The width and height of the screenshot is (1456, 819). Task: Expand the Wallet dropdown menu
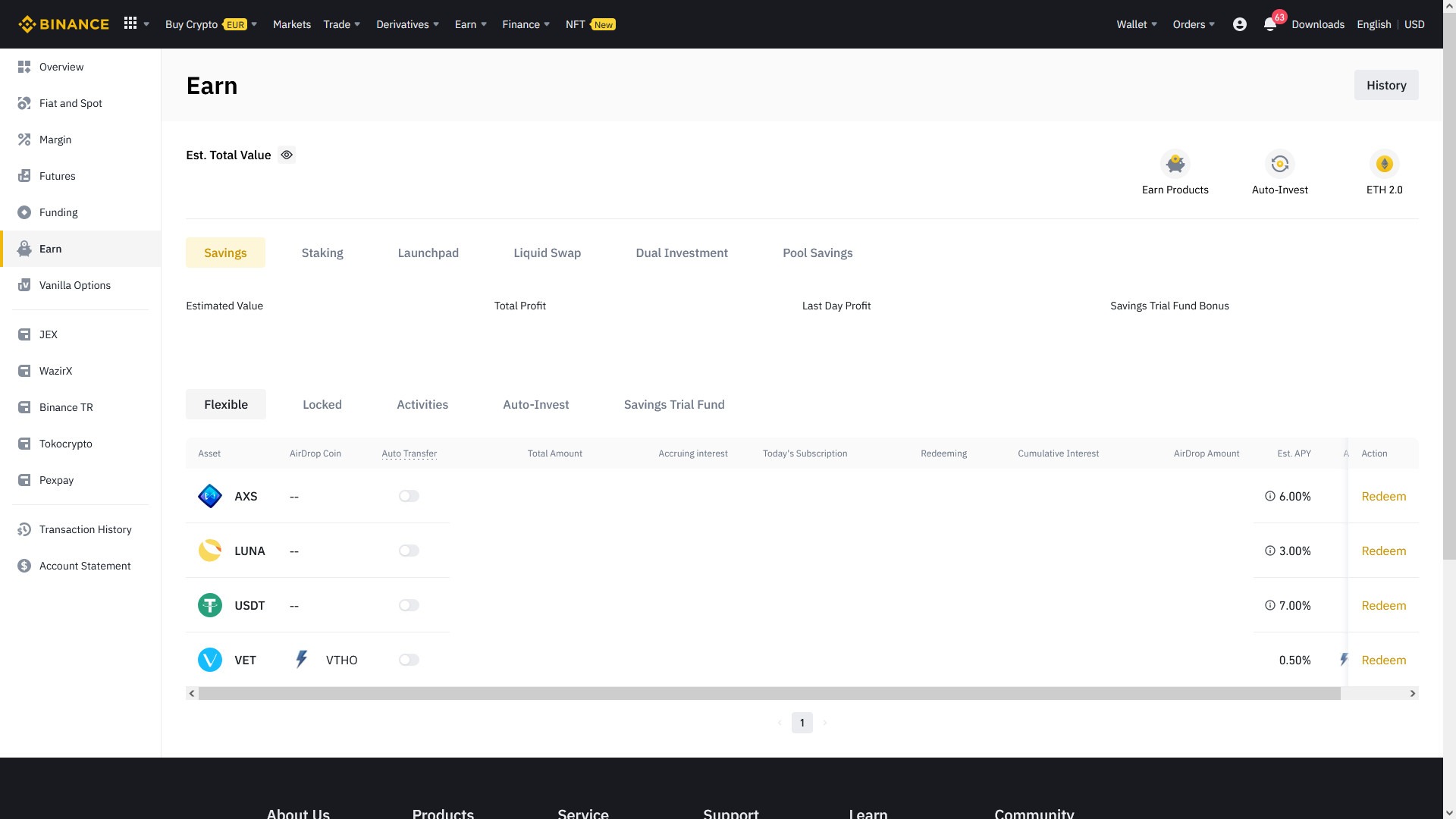[x=1137, y=24]
